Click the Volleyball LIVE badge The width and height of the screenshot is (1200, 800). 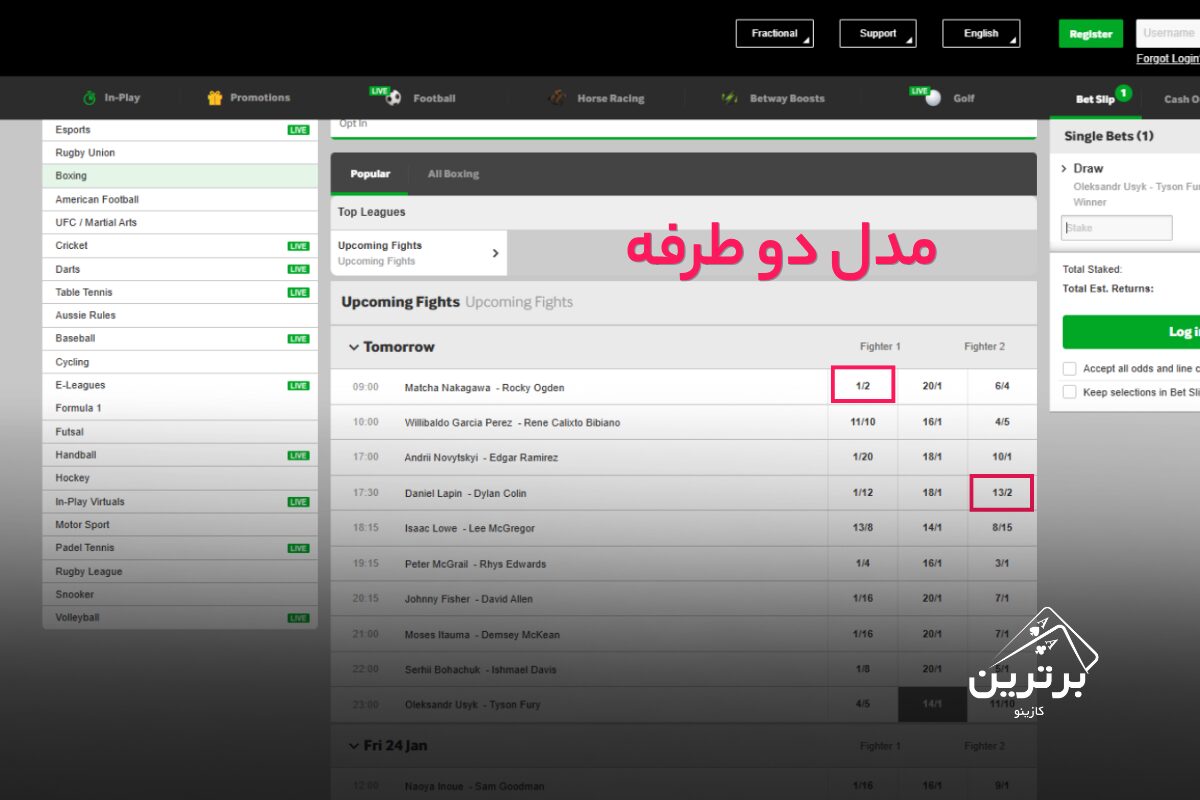[298, 618]
